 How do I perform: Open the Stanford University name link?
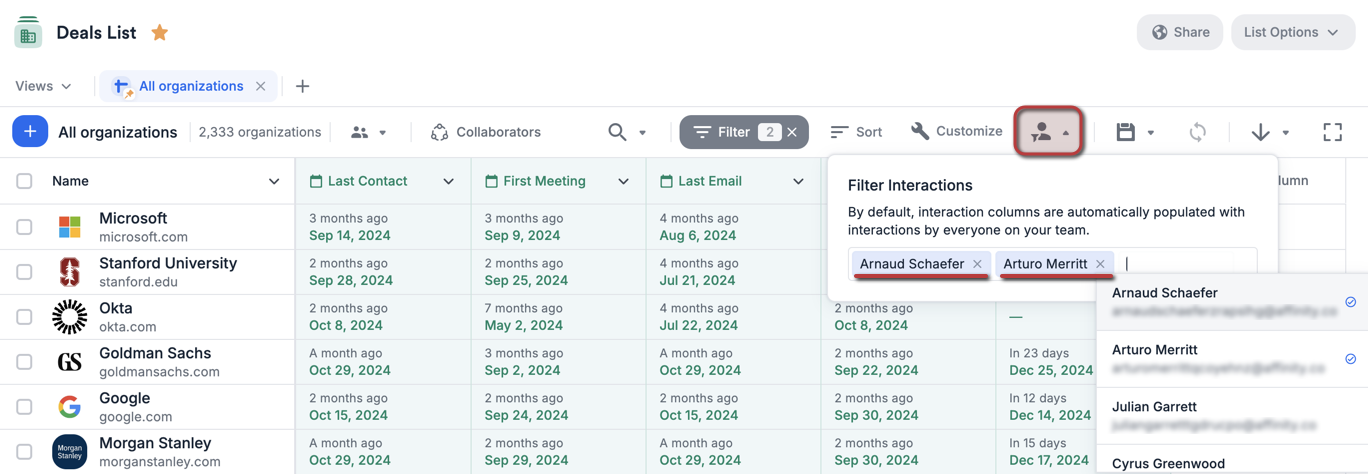pyautogui.click(x=168, y=263)
